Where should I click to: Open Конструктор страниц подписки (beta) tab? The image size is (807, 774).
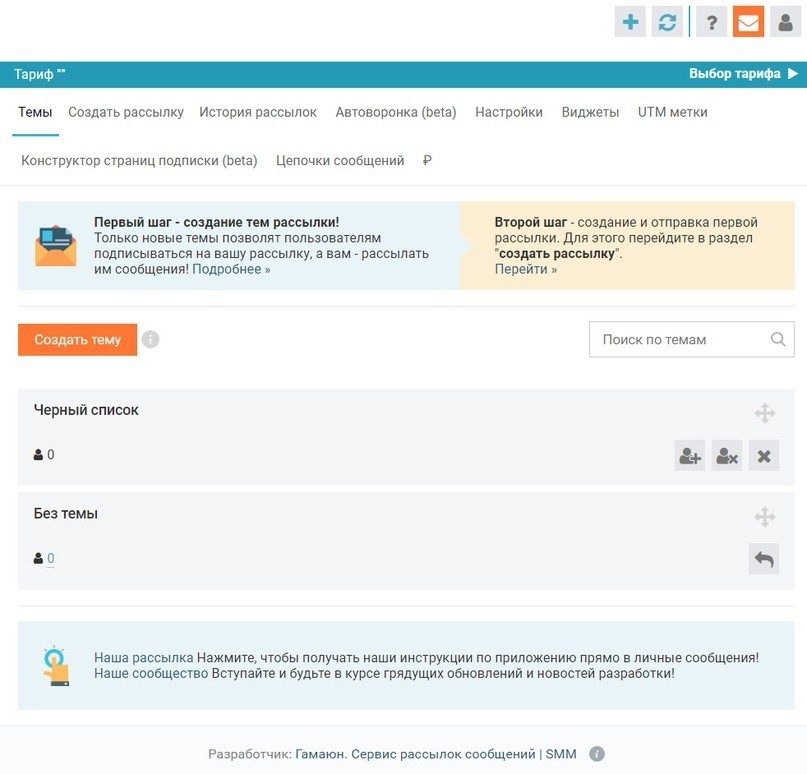pos(139,161)
